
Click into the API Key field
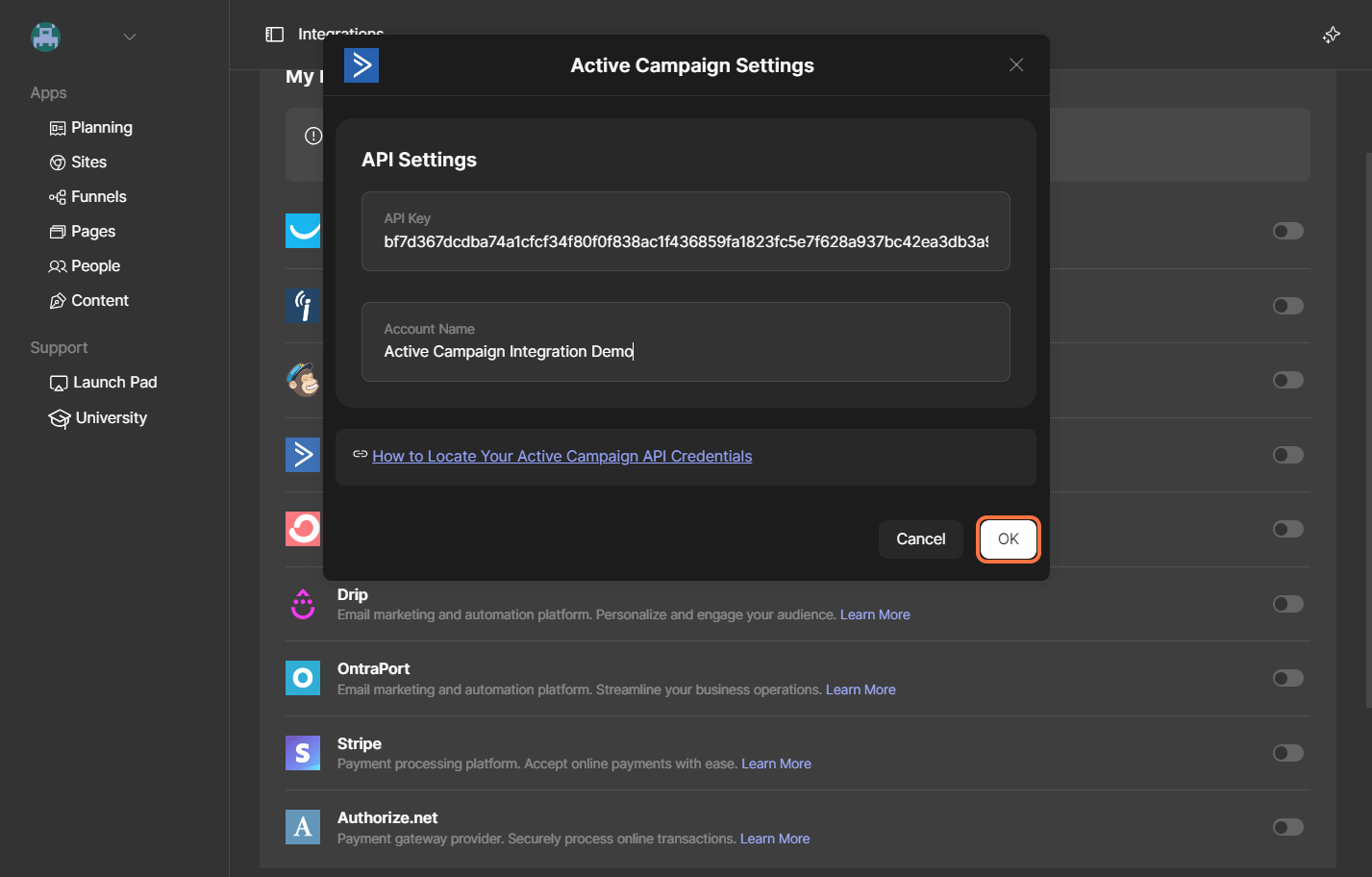point(686,232)
